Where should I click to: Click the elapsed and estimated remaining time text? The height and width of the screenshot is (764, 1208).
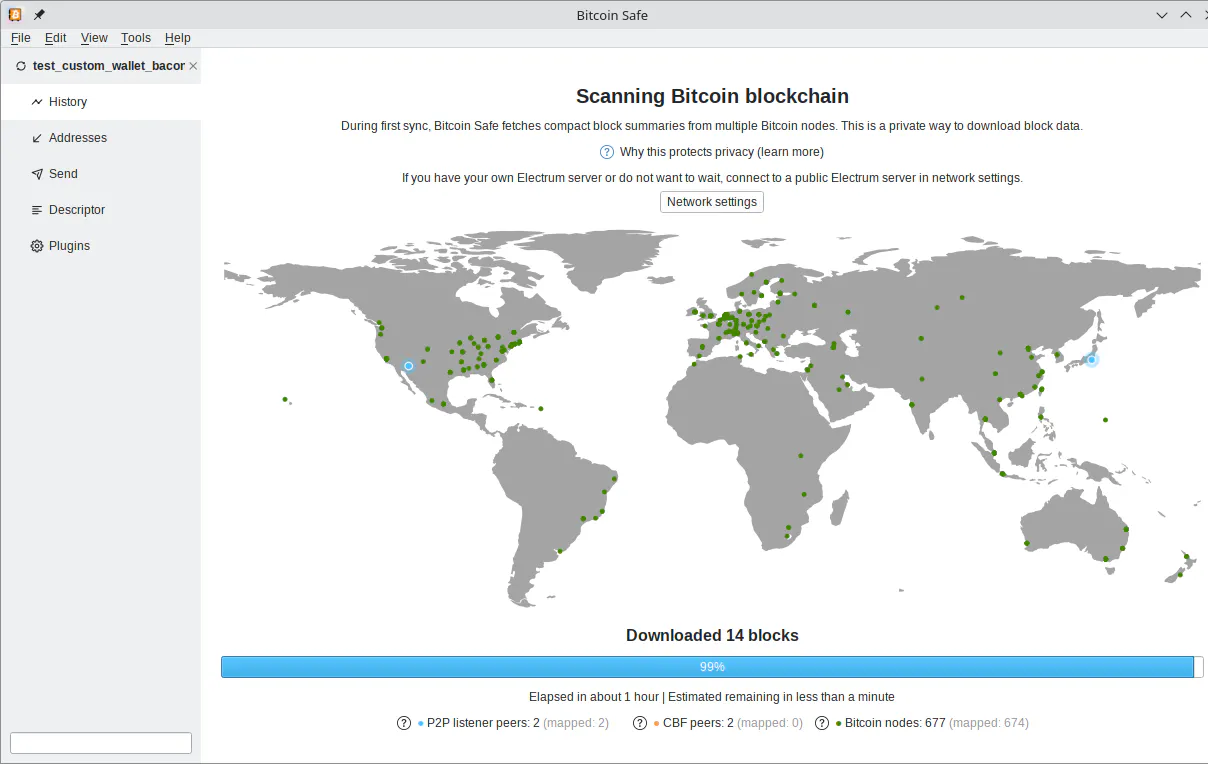[x=712, y=697]
